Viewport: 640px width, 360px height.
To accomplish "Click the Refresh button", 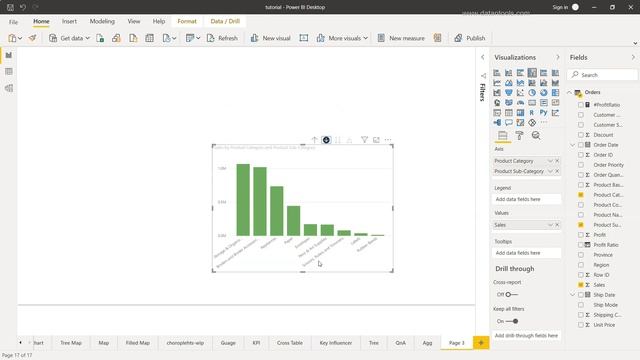I will (x=222, y=38).
